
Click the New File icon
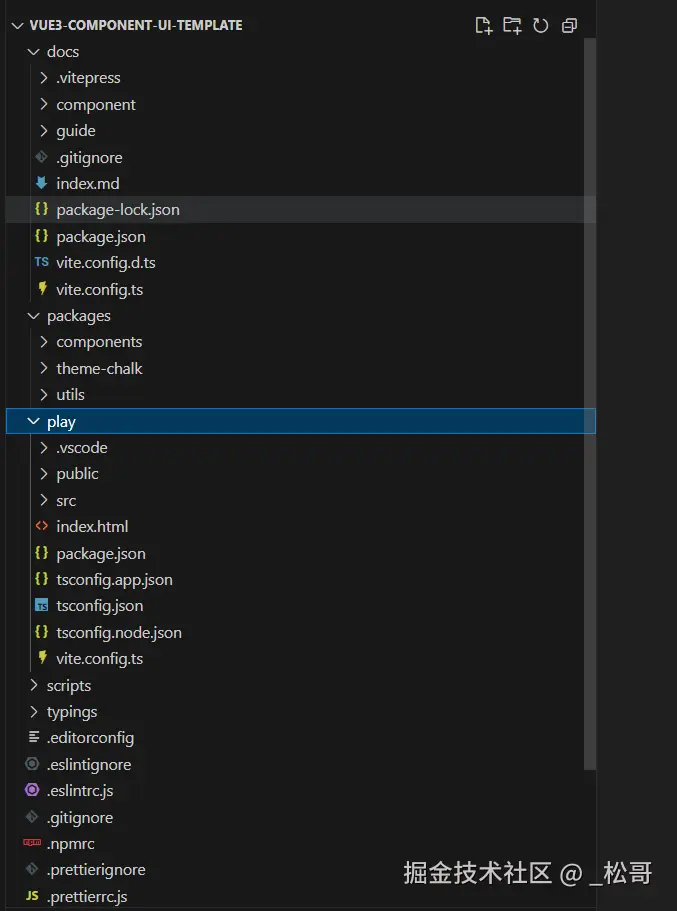point(483,26)
